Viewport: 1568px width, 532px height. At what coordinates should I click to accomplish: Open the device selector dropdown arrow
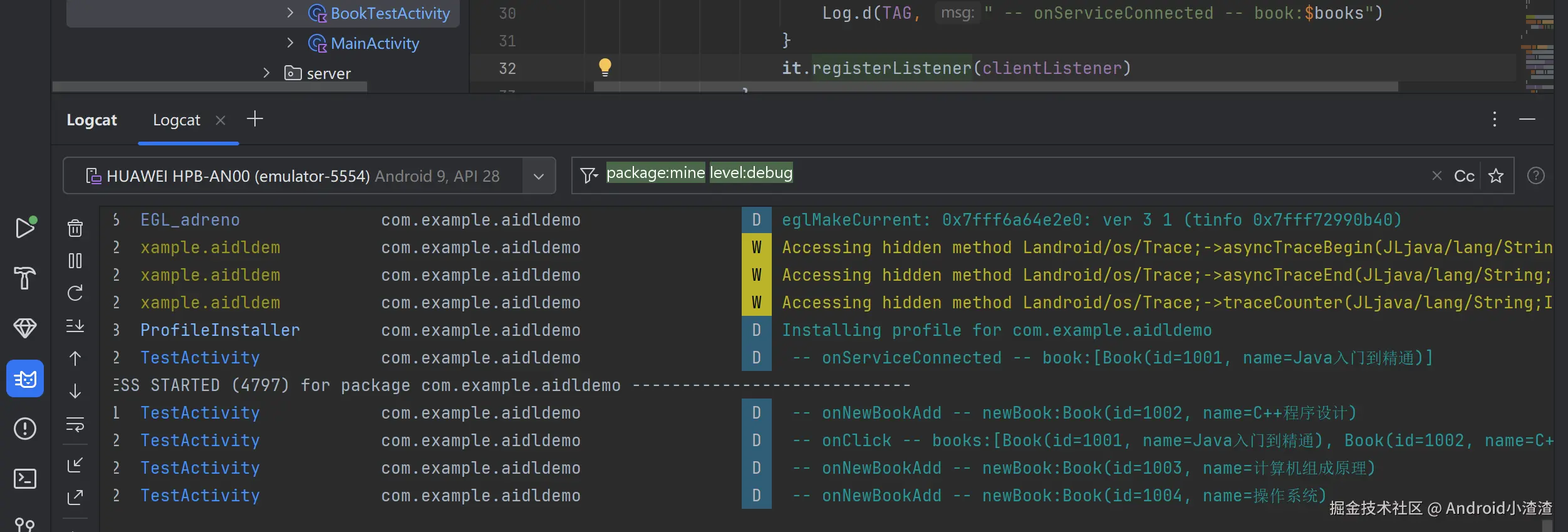coord(539,176)
